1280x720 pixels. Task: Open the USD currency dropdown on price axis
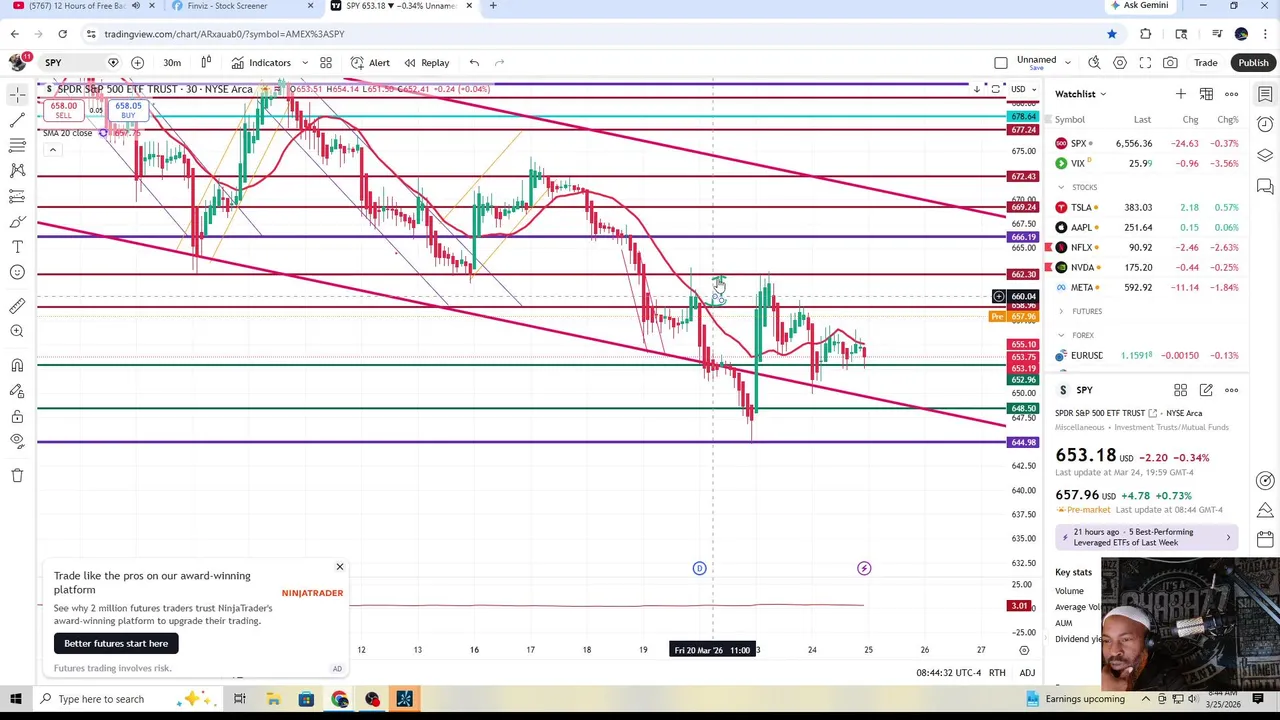pos(1022,89)
